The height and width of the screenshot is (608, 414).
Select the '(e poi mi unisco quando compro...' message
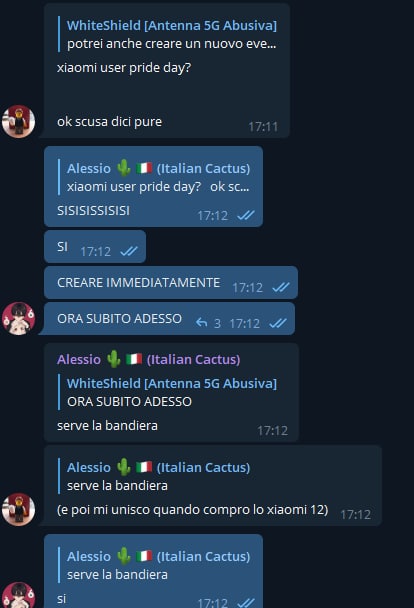192,509
